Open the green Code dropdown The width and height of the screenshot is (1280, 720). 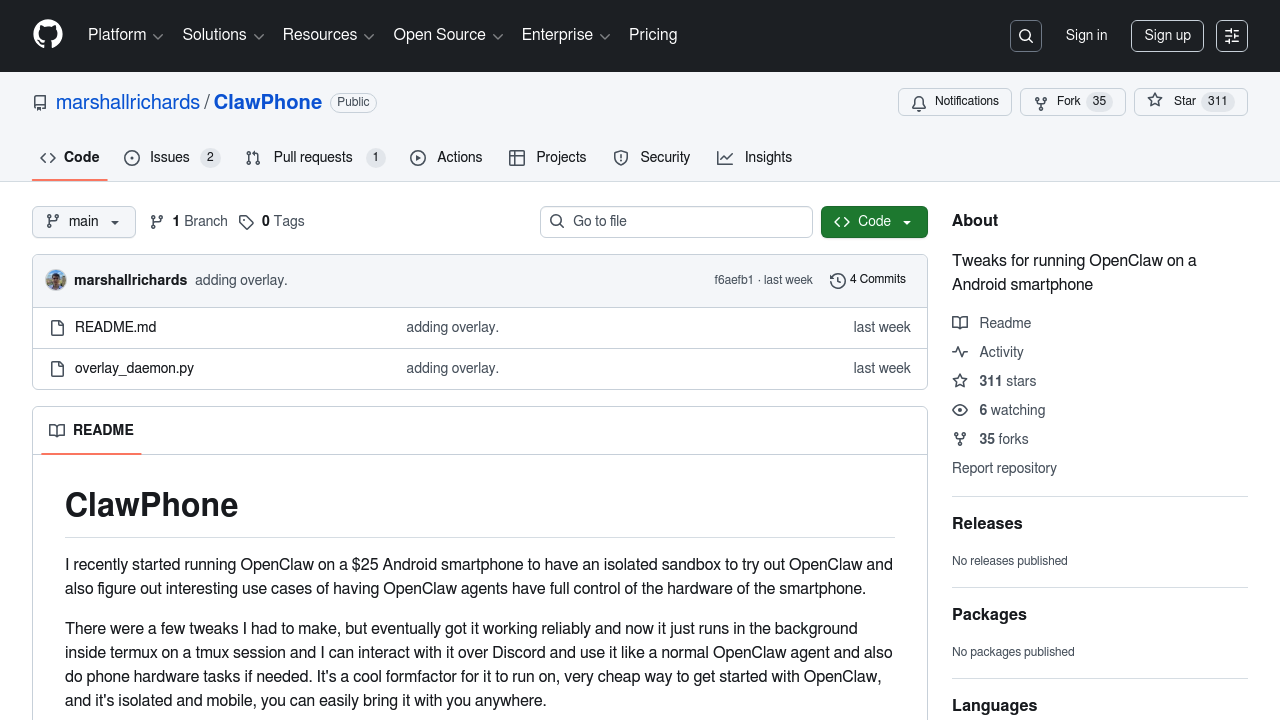[874, 222]
